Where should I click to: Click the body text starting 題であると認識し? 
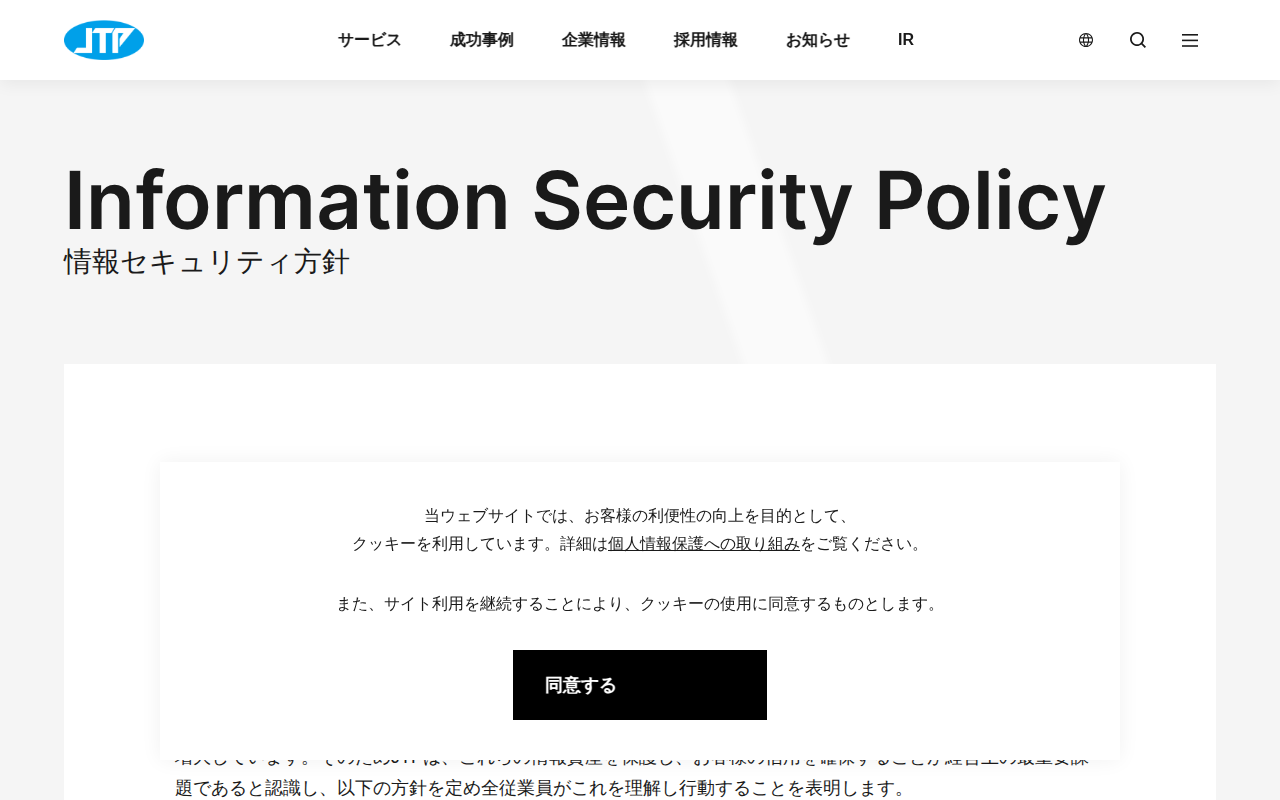(x=540, y=788)
